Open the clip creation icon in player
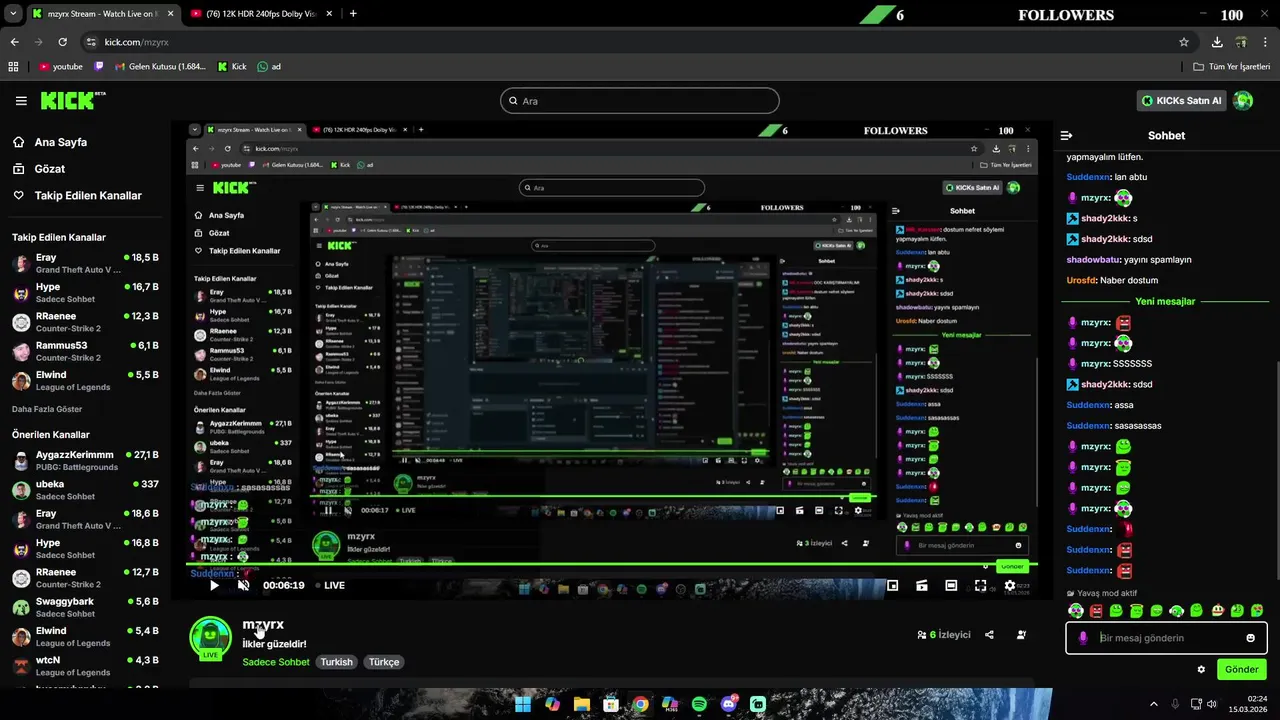Viewport: 1280px width, 720px height. tap(922, 586)
